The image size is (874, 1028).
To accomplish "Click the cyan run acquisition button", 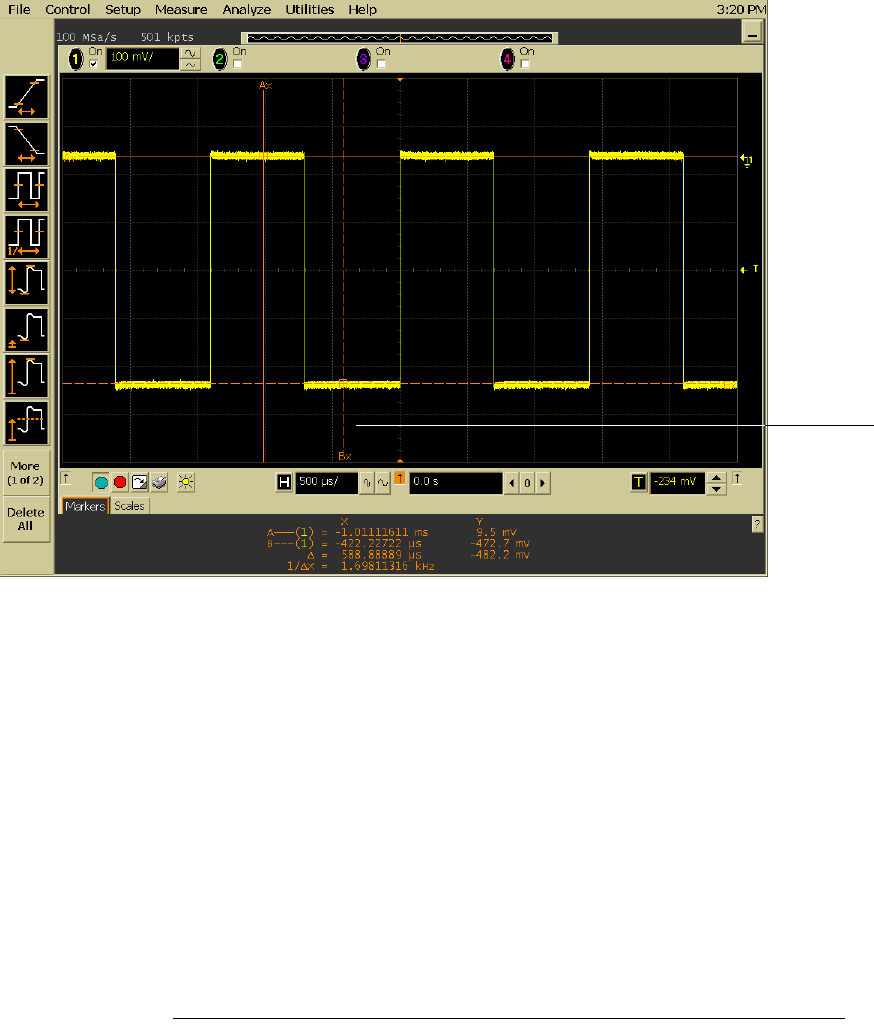I will pyautogui.click(x=101, y=483).
